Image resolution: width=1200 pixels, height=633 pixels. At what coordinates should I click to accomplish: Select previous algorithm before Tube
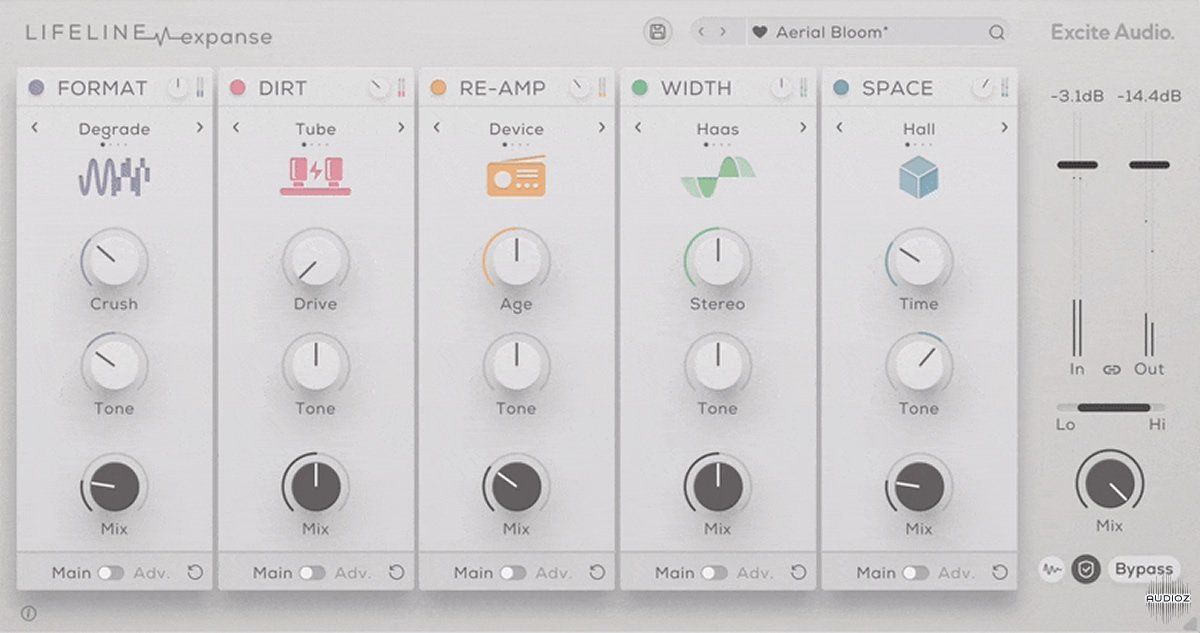tap(236, 127)
